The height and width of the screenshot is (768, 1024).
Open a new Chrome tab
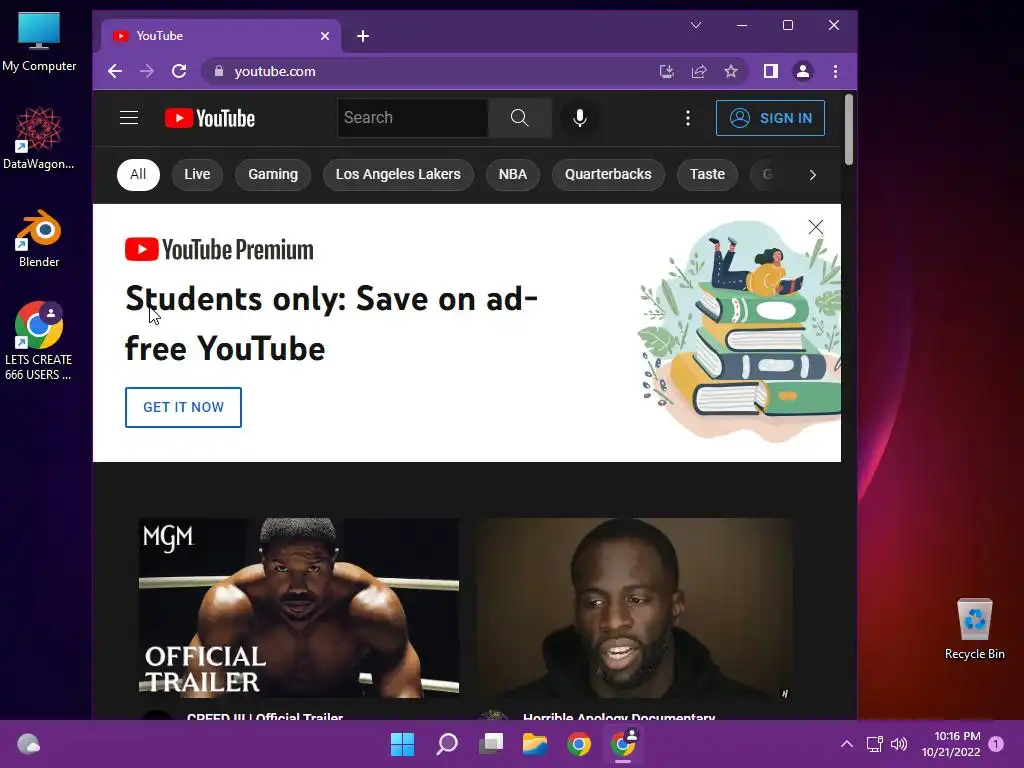363,36
